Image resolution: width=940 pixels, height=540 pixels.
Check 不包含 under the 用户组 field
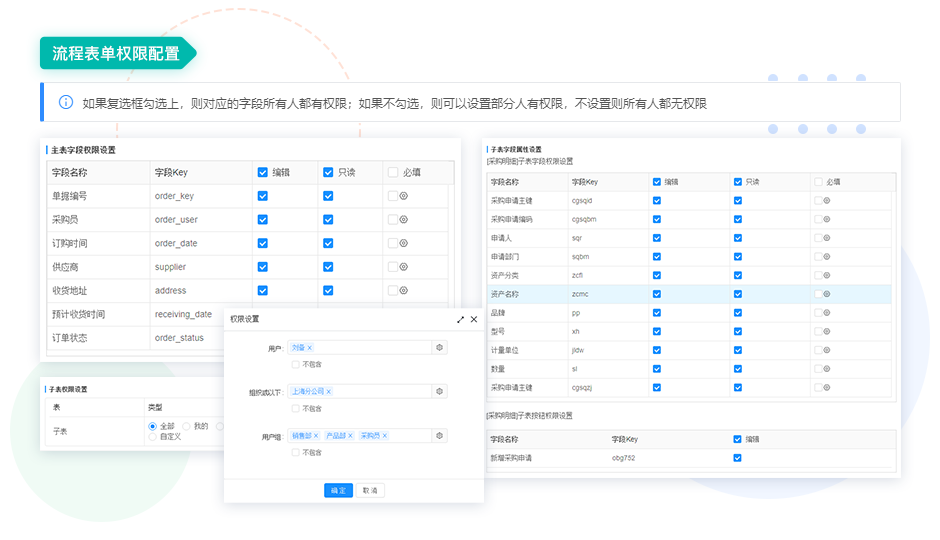[296, 452]
